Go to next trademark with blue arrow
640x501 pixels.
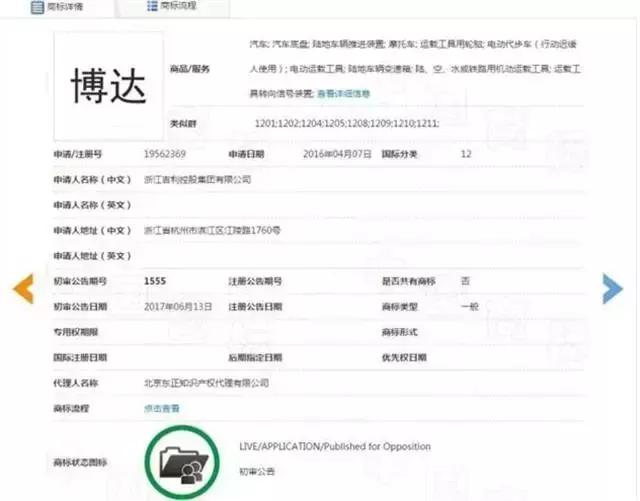(613, 289)
